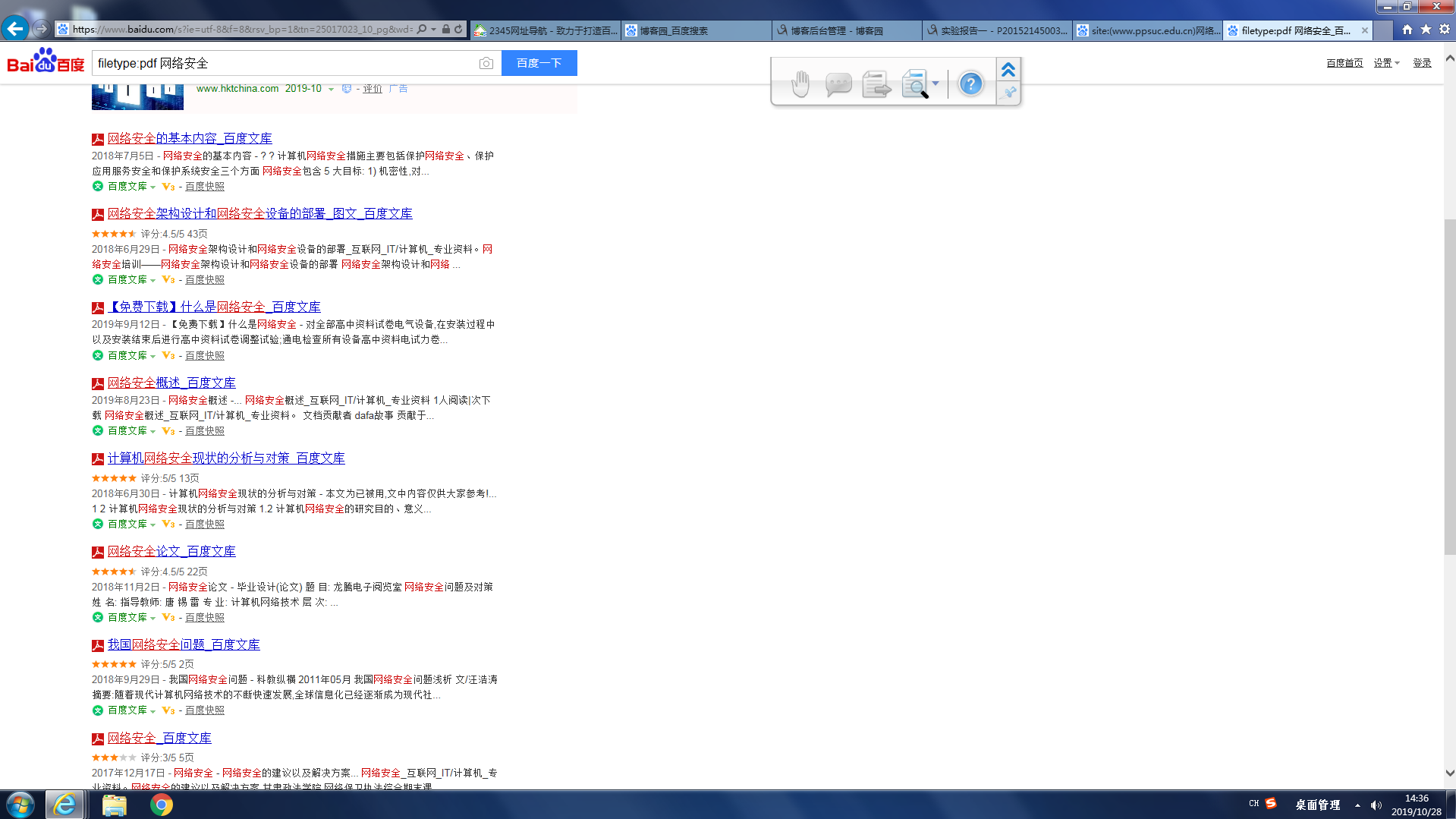Click the PDF icon beside 我国网络安全问题

point(98,646)
